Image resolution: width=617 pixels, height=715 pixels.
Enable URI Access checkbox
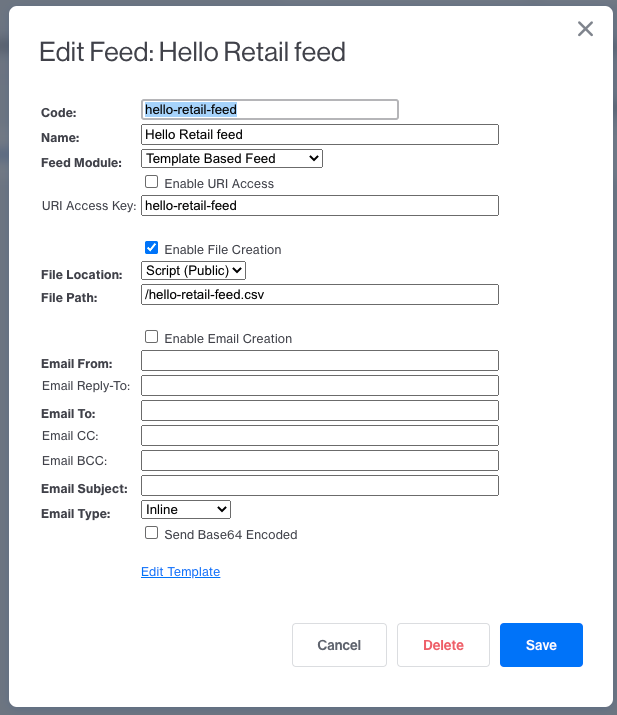tap(152, 183)
